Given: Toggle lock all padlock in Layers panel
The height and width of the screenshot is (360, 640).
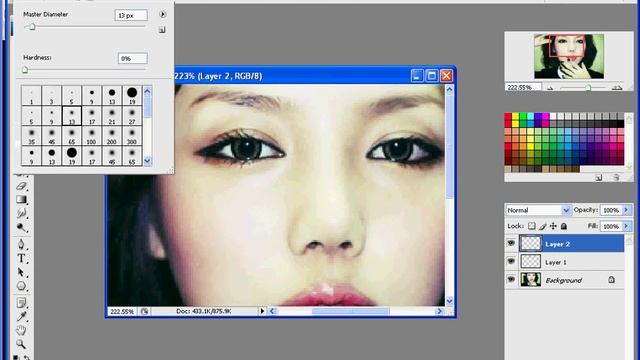Looking at the screenshot, I should point(564,226).
